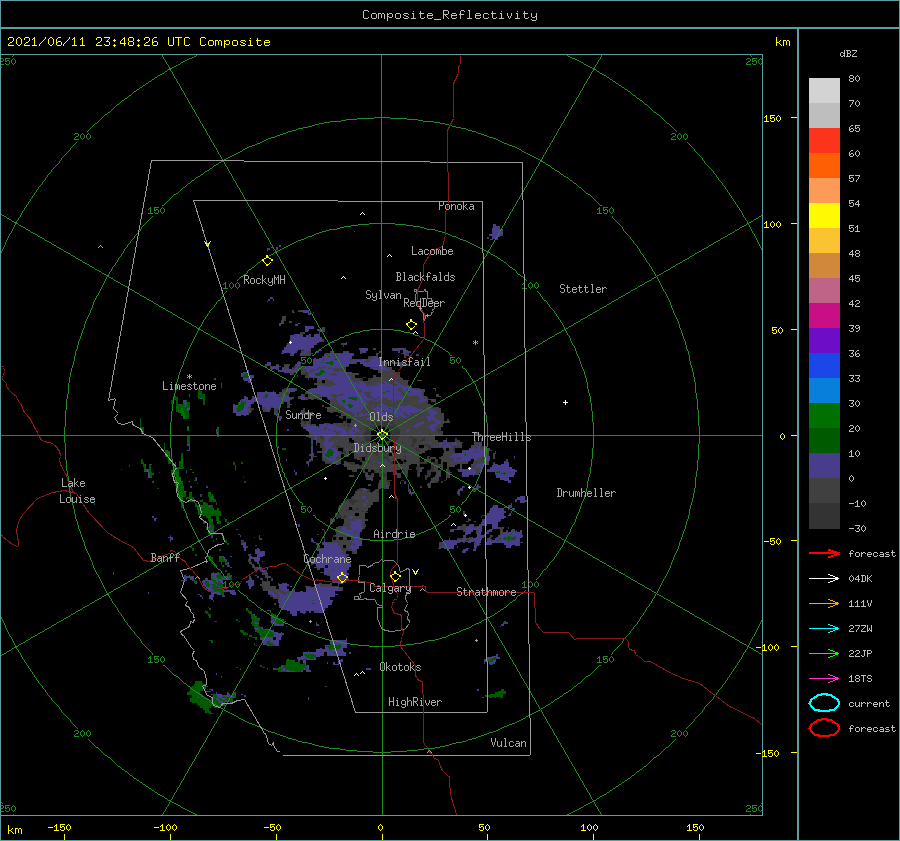The height and width of the screenshot is (841, 900).
Task: Click the red forecast arrow in legend
Action: (824, 553)
